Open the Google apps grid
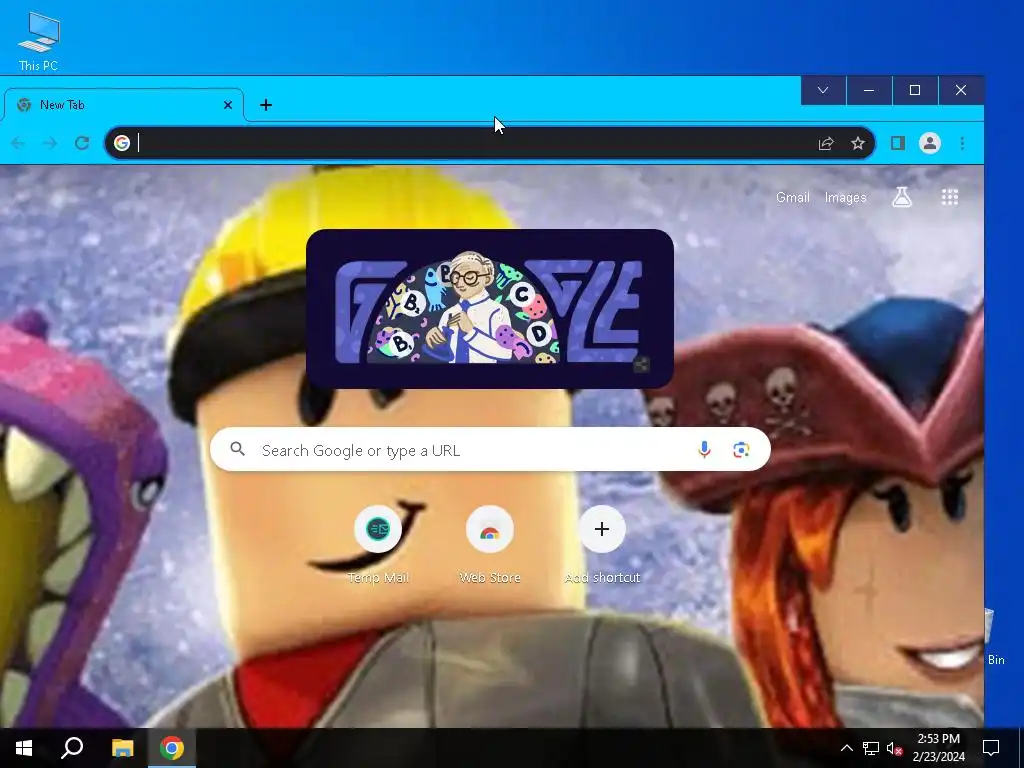The height and width of the screenshot is (768, 1024). click(x=950, y=197)
